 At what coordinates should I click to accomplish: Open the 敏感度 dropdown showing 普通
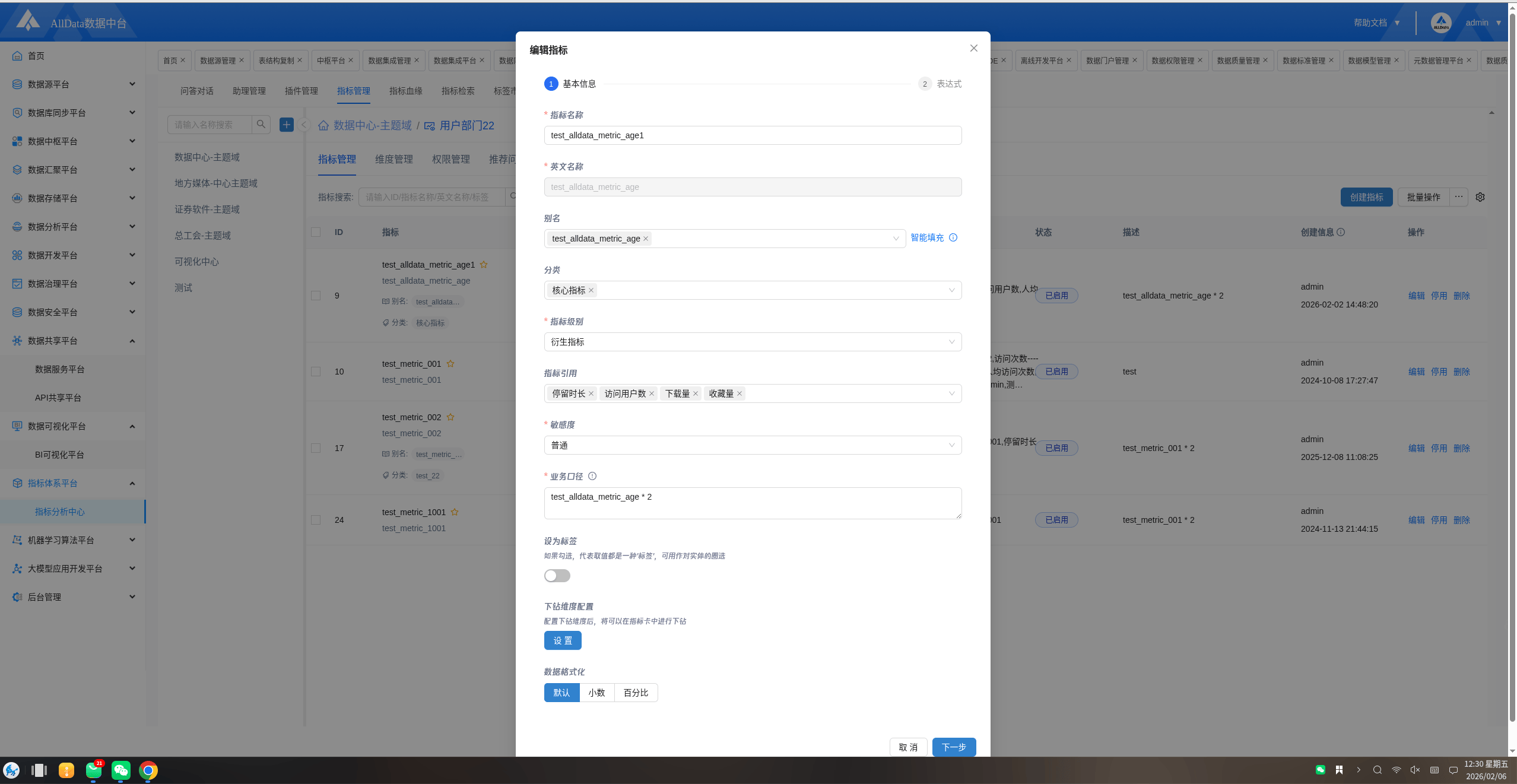click(x=752, y=445)
